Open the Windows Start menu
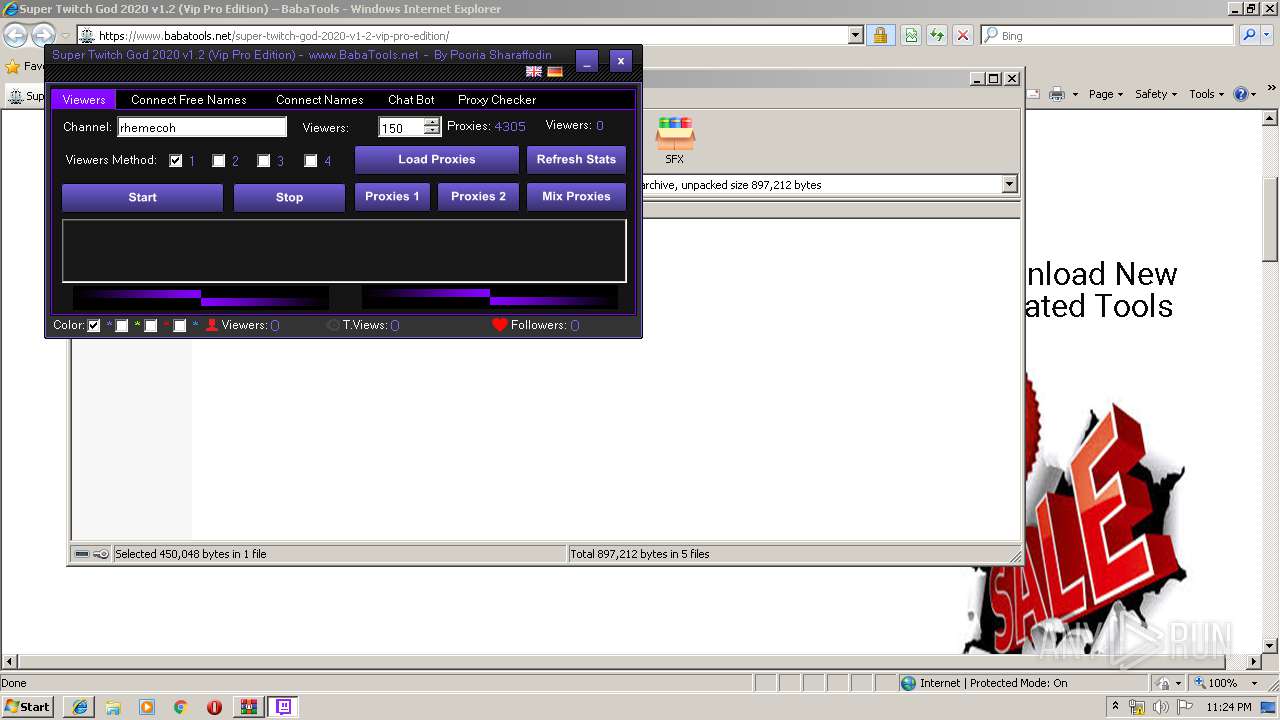This screenshot has height=720, width=1280. pos(28,707)
